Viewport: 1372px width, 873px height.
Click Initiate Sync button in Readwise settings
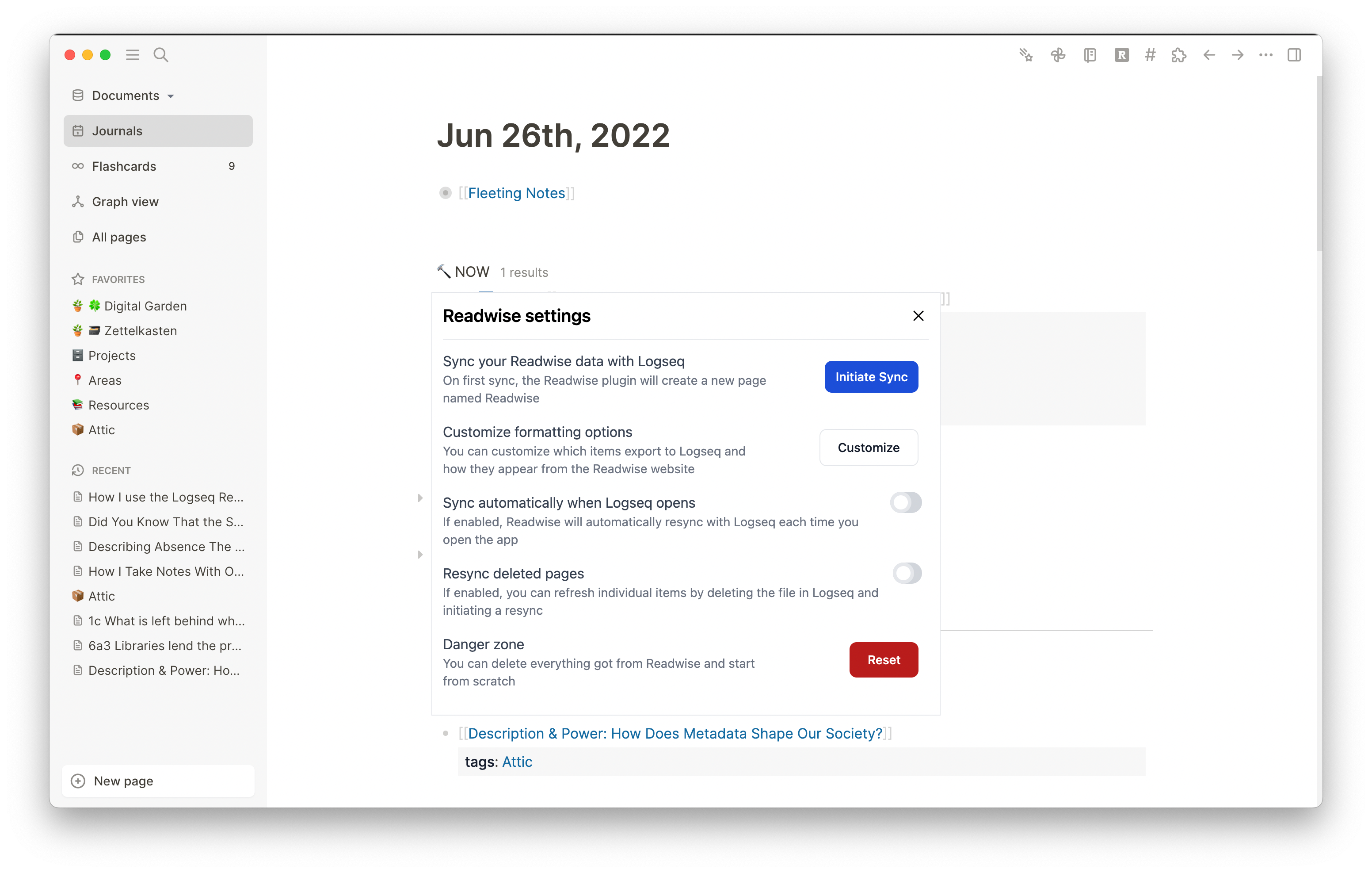871,377
